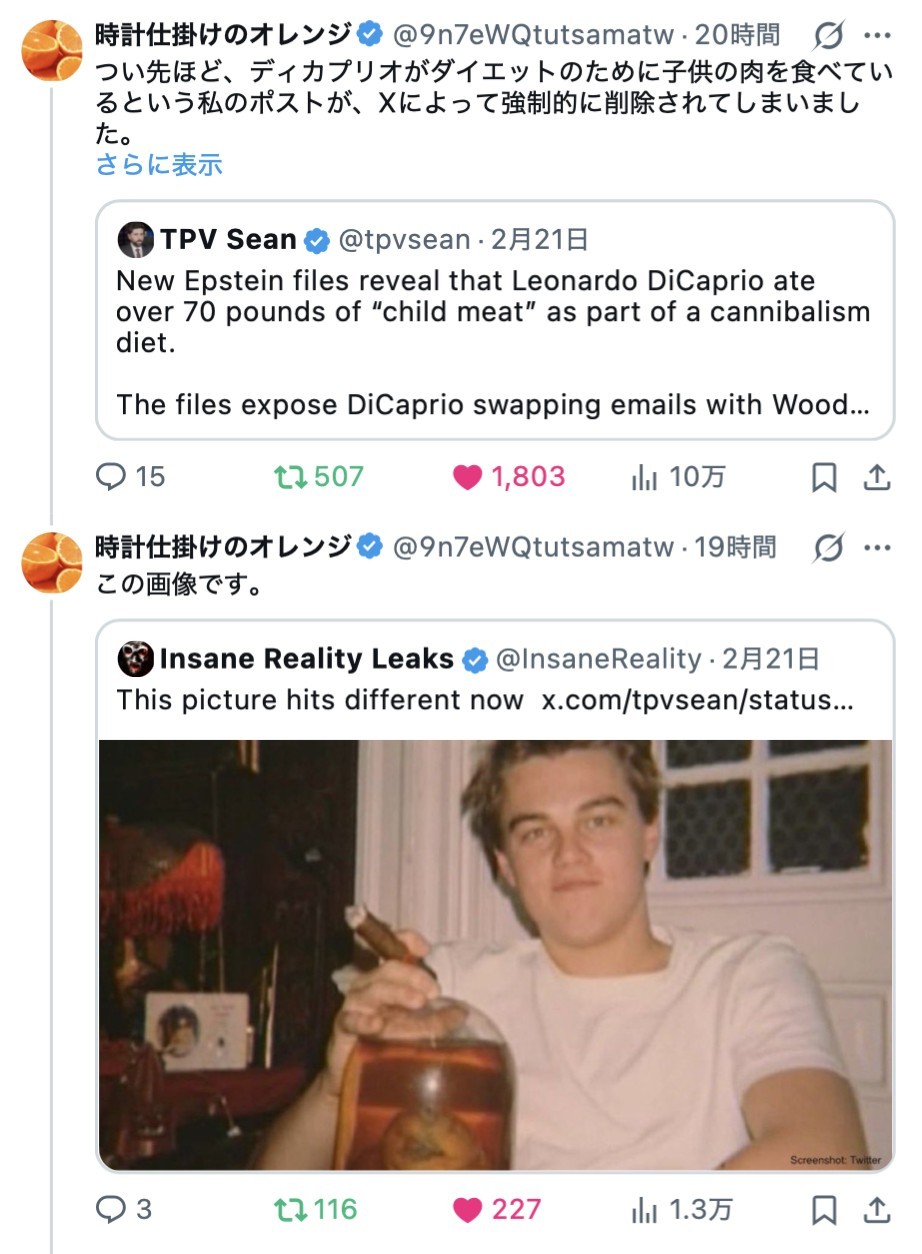Bookmark the first post
The width and height of the screenshot is (922, 1254).
coord(824,478)
